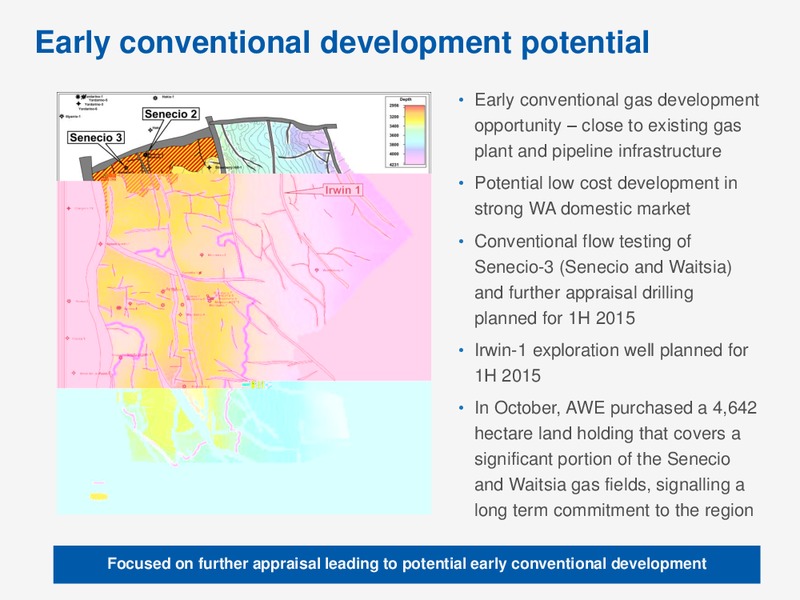Click the text 'strong WA domestic market'
This screenshot has height=600, width=800.
coord(582,209)
